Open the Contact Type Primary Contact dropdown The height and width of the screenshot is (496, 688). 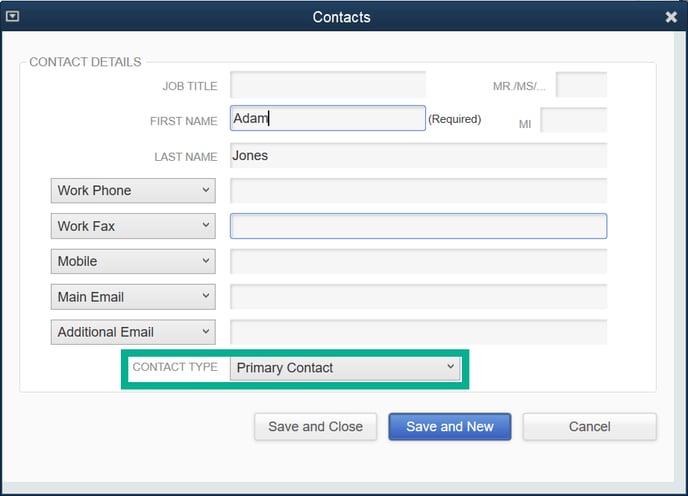coord(345,368)
